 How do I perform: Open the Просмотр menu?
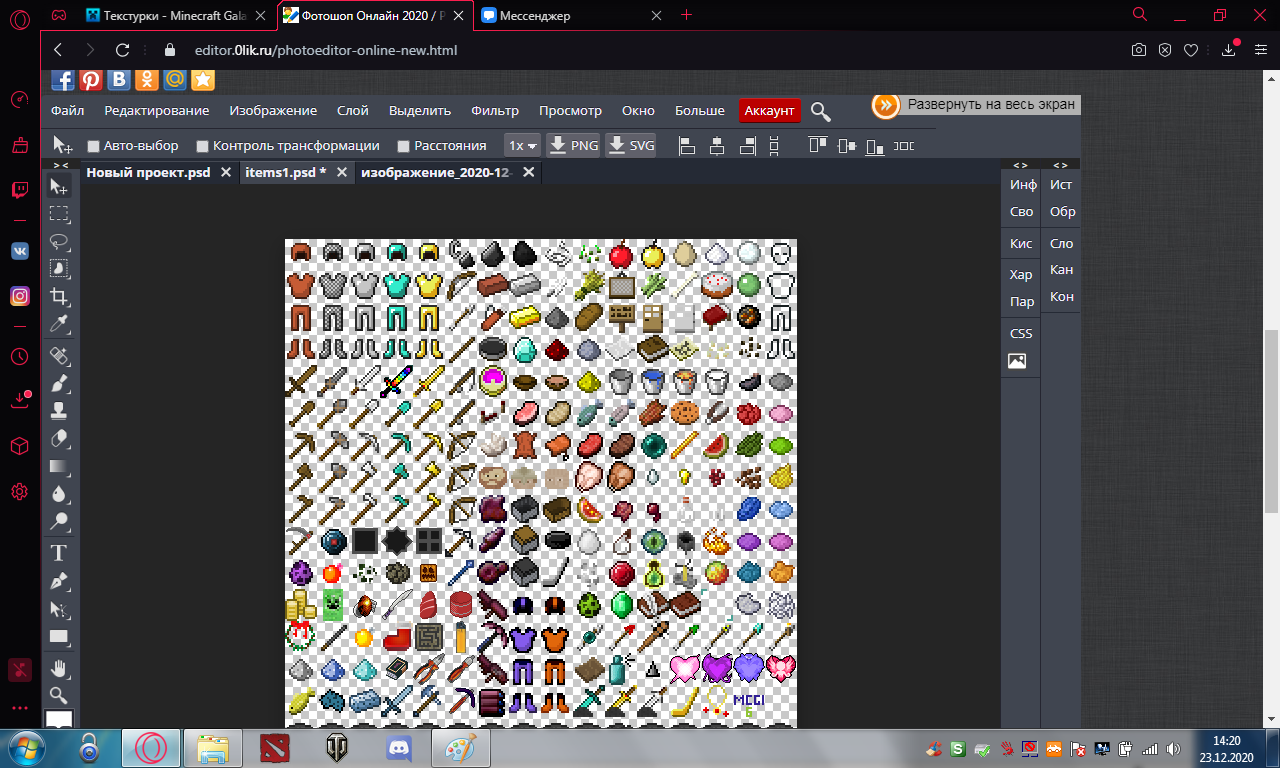pos(570,111)
